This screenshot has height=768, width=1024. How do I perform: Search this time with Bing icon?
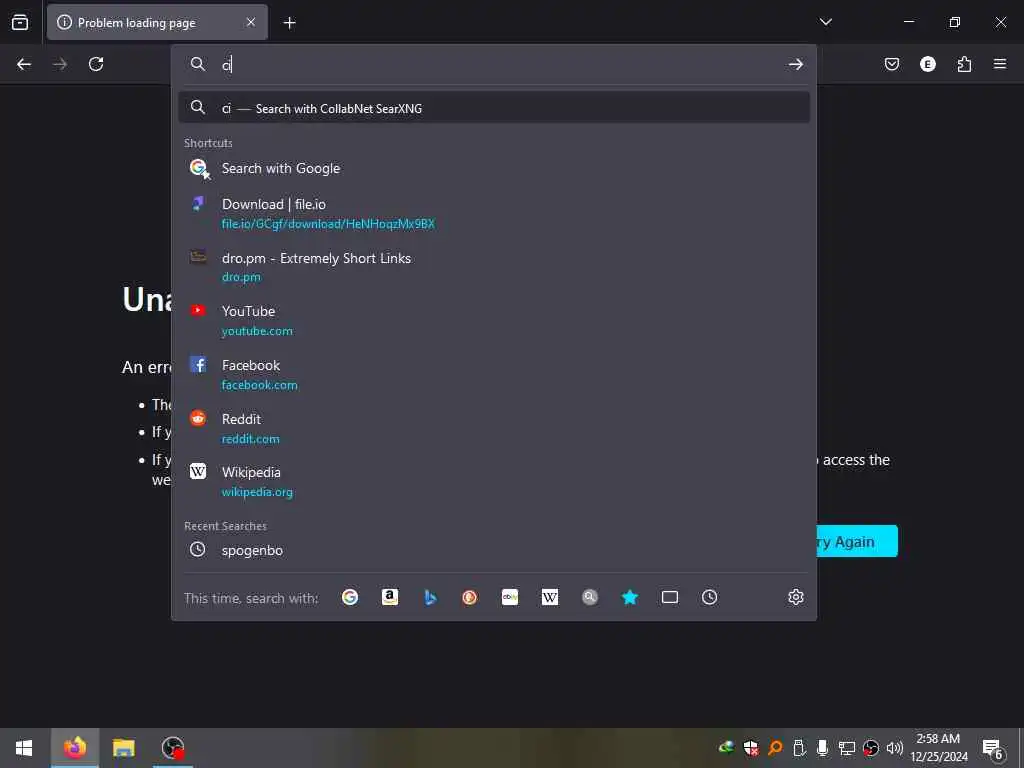click(430, 597)
